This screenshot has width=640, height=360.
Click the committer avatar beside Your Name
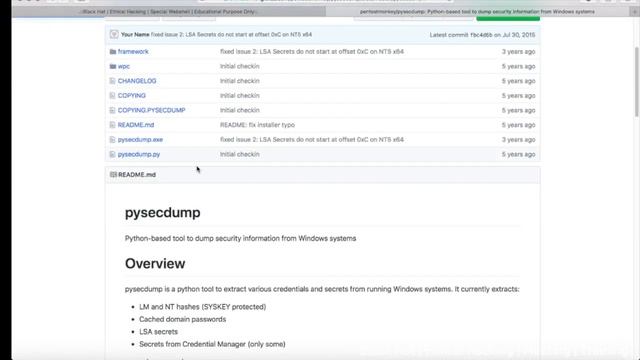coord(114,35)
